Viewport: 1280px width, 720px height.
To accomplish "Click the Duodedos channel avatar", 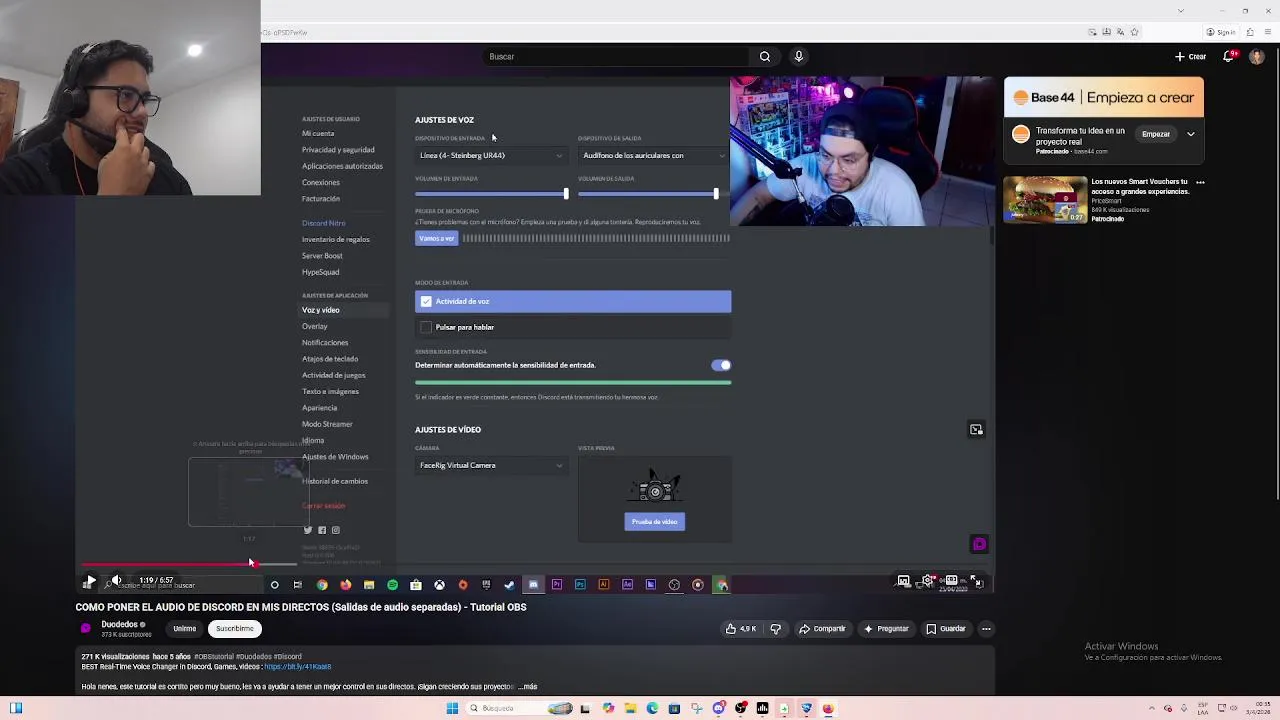I will coord(86,628).
